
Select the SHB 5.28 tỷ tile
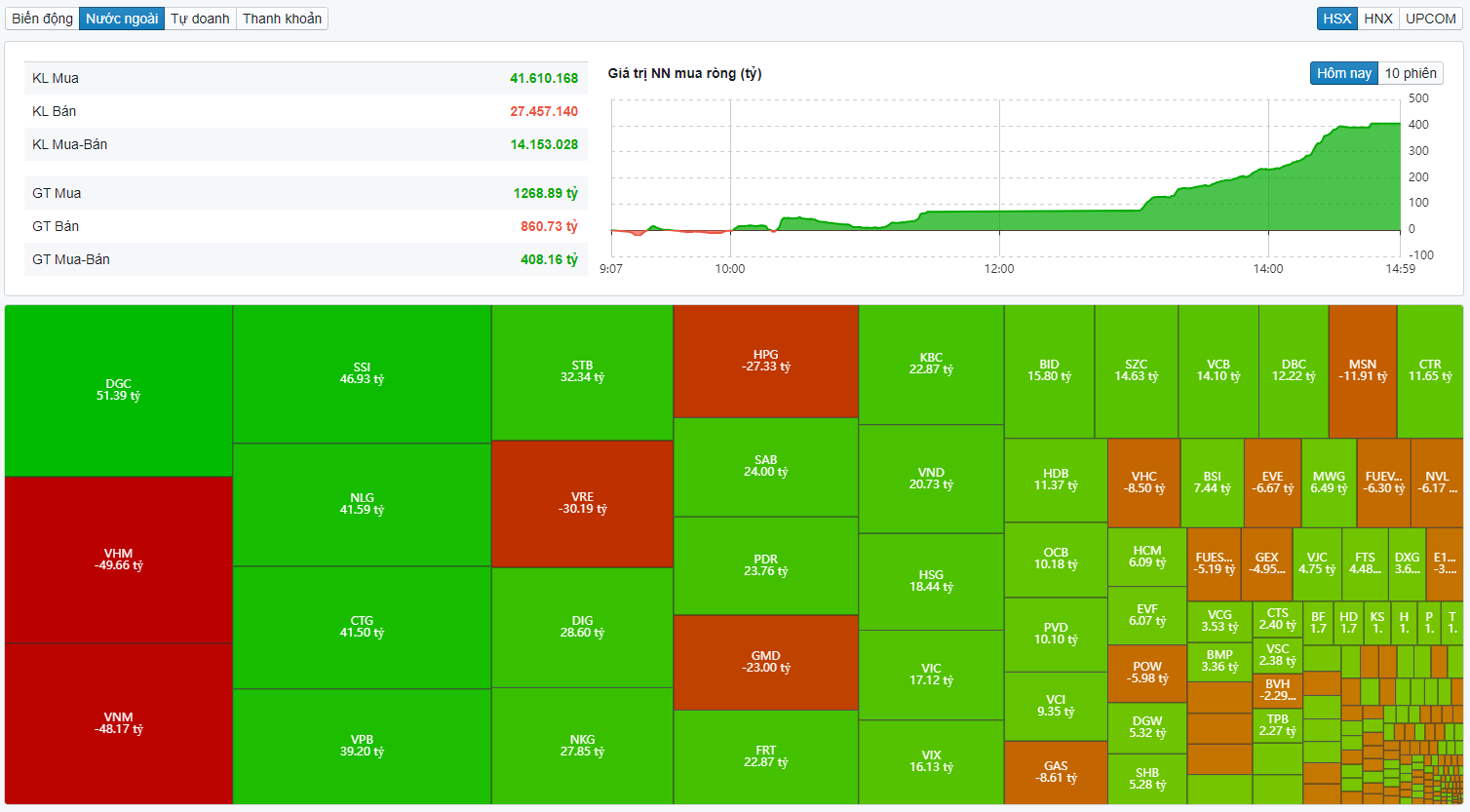point(1147,779)
